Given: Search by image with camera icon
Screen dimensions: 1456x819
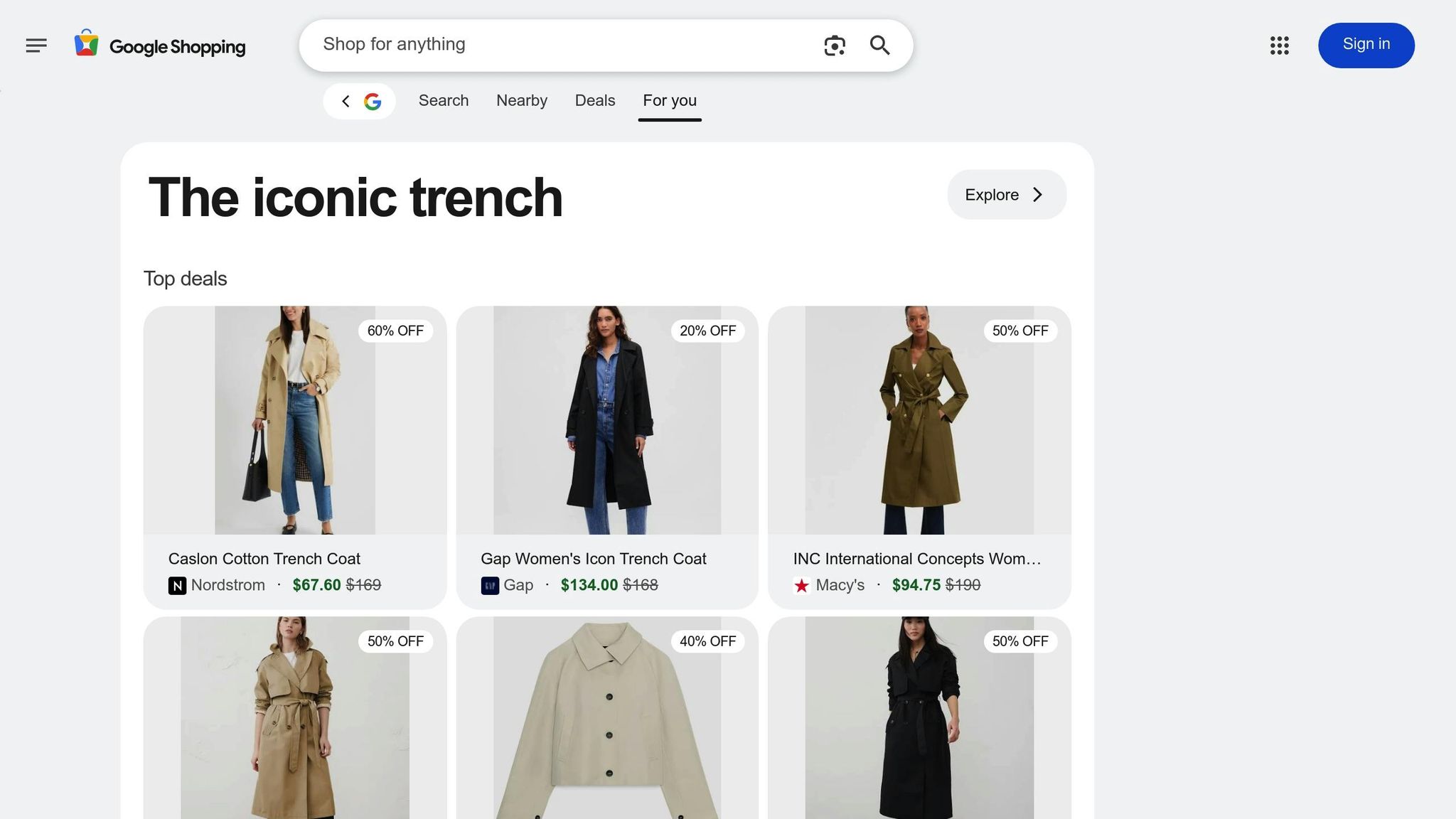Looking at the screenshot, I should pyautogui.click(x=835, y=45).
